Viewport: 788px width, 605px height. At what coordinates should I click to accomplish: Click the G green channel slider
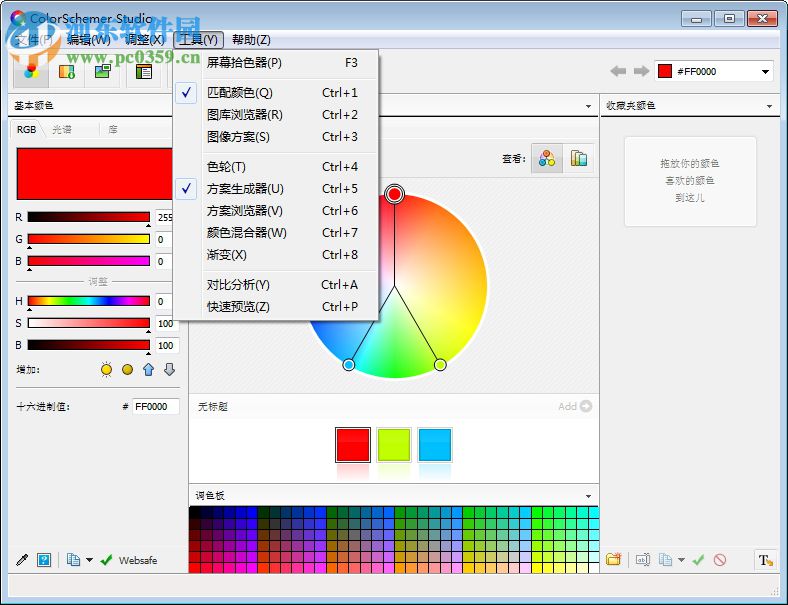(88, 239)
